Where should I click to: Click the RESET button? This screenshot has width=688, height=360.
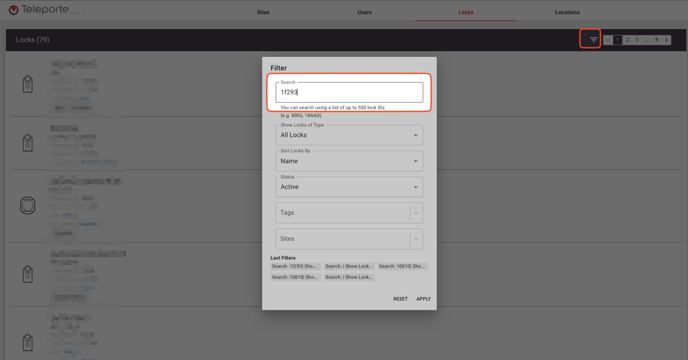click(400, 299)
